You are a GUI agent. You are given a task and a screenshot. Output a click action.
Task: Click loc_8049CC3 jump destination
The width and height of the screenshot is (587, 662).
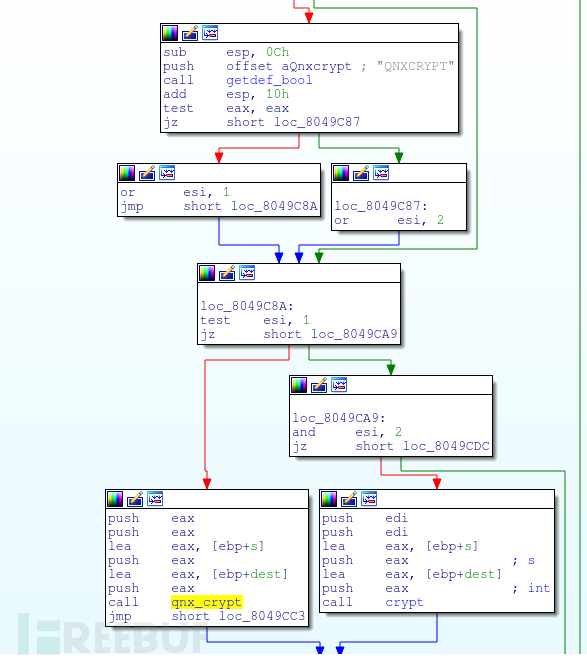(262, 616)
